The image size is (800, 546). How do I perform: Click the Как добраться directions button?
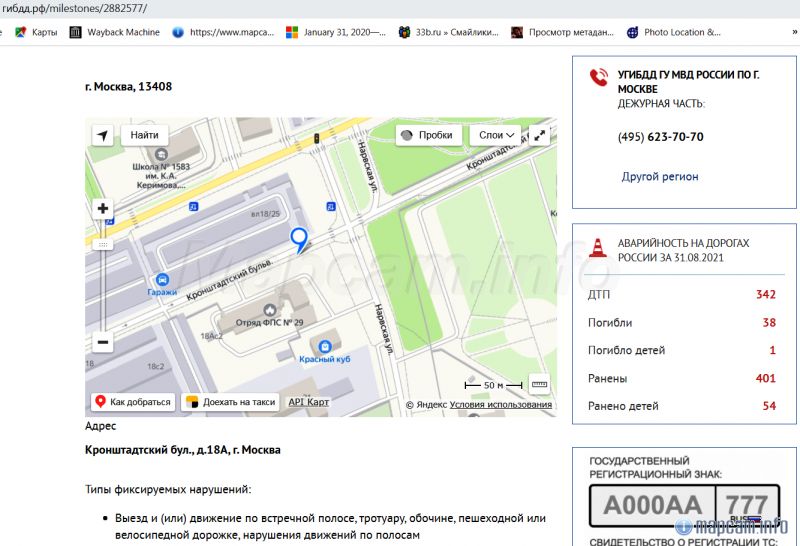[x=133, y=402]
